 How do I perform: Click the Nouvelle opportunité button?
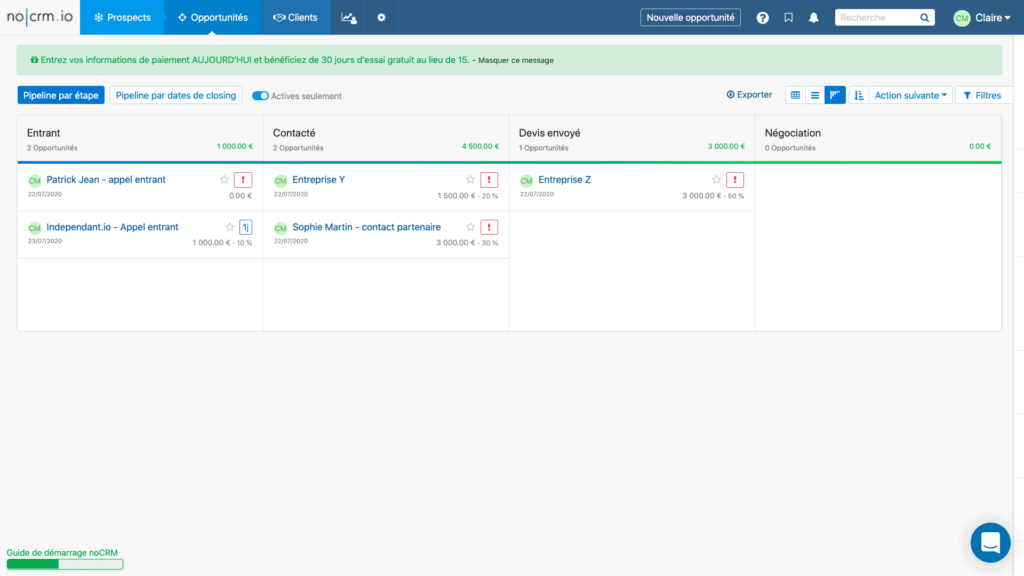[x=690, y=17]
